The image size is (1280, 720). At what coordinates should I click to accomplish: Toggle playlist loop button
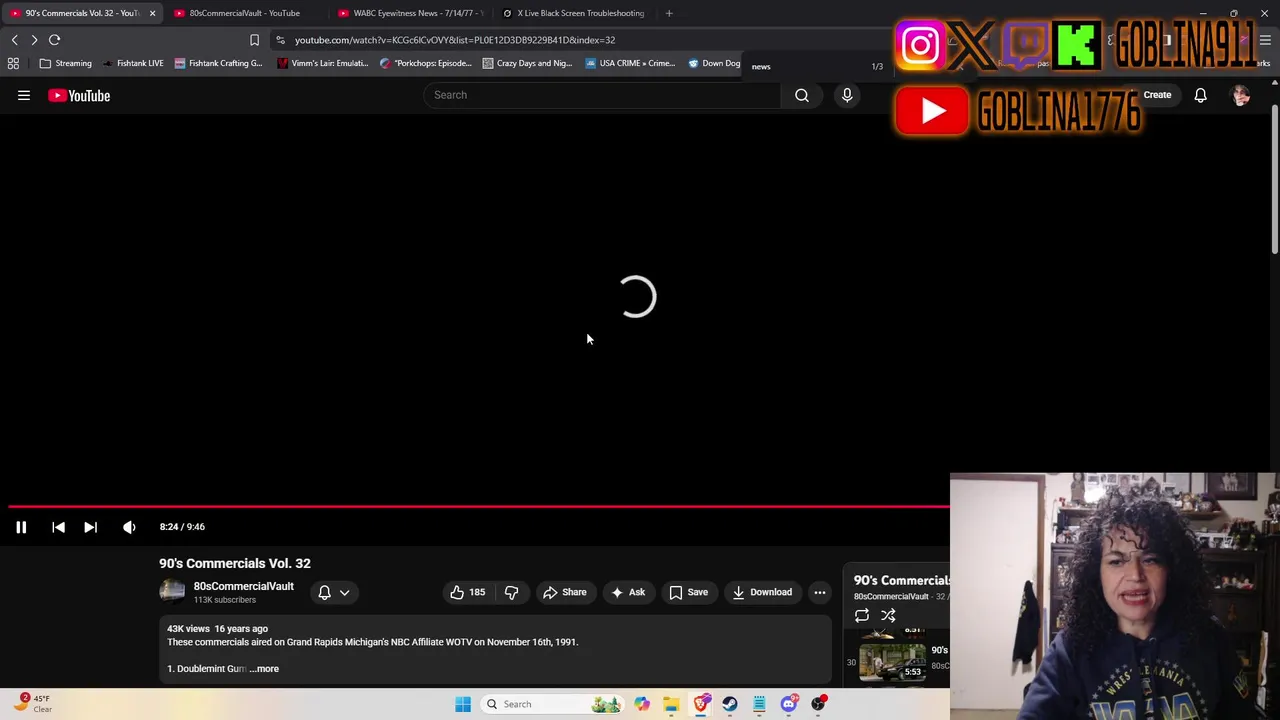862,615
